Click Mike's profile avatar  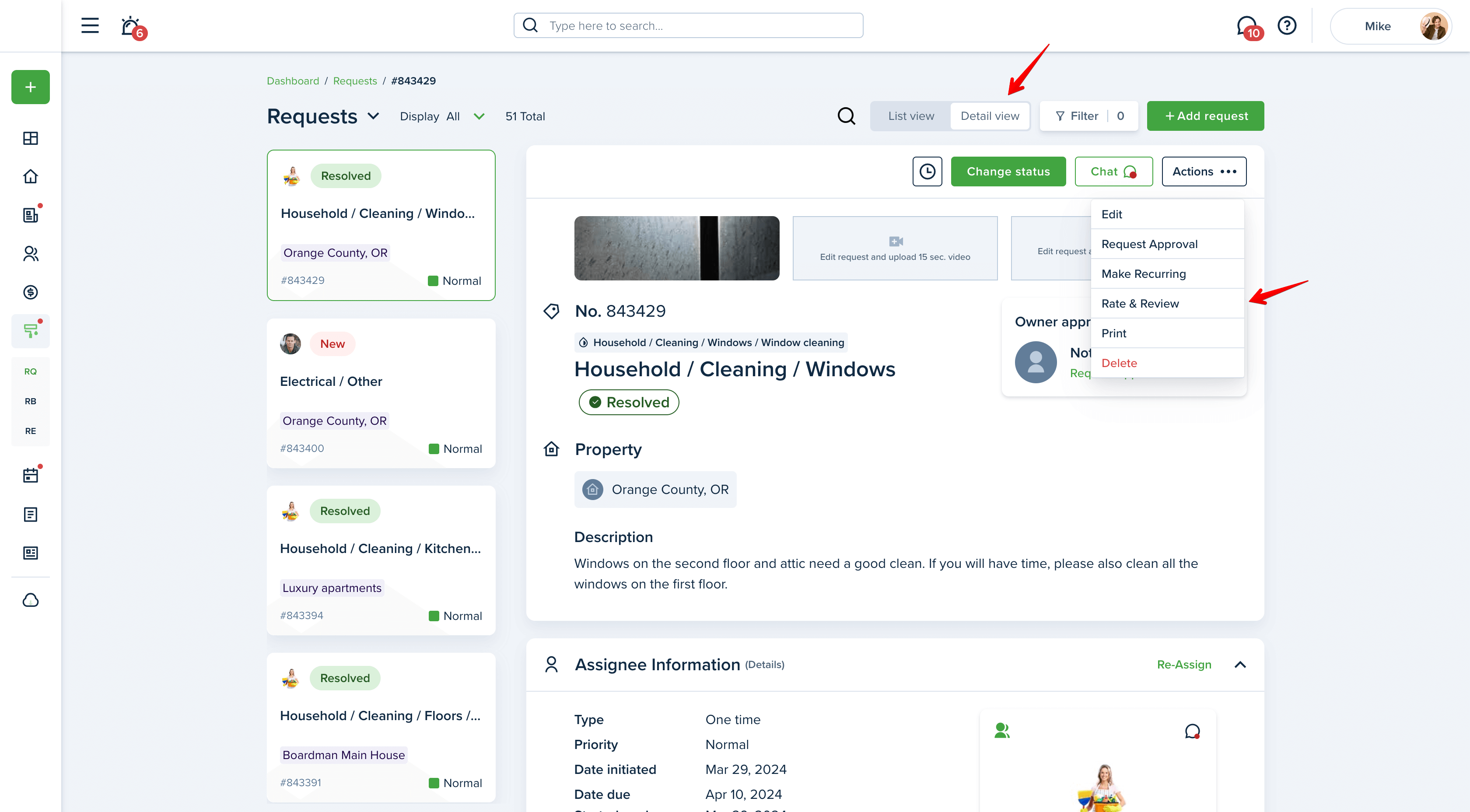(x=1434, y=26)
